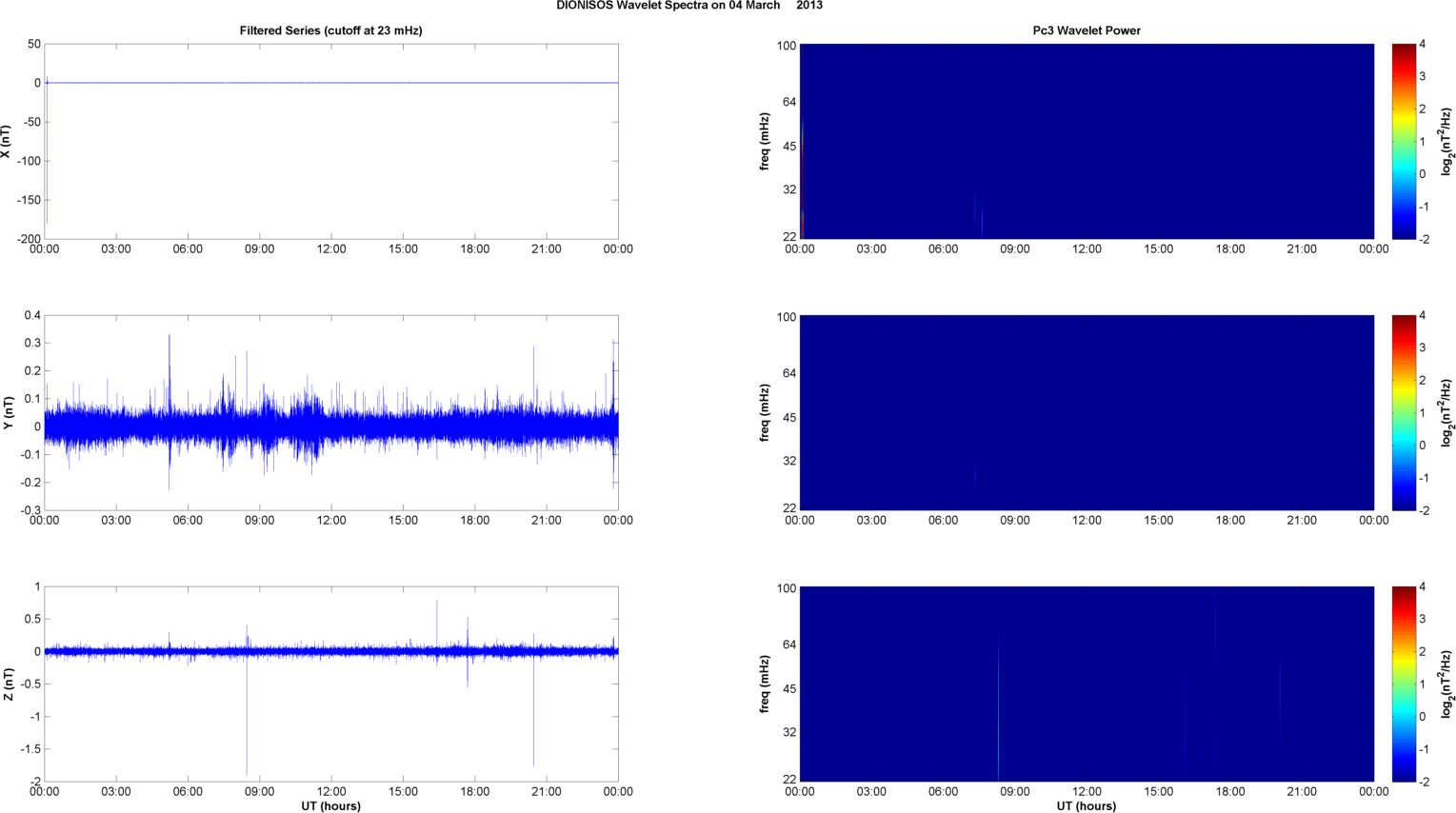
Task: Click log2(nT²/Hz) label beside top colorbar
Action: [1446, 142]
